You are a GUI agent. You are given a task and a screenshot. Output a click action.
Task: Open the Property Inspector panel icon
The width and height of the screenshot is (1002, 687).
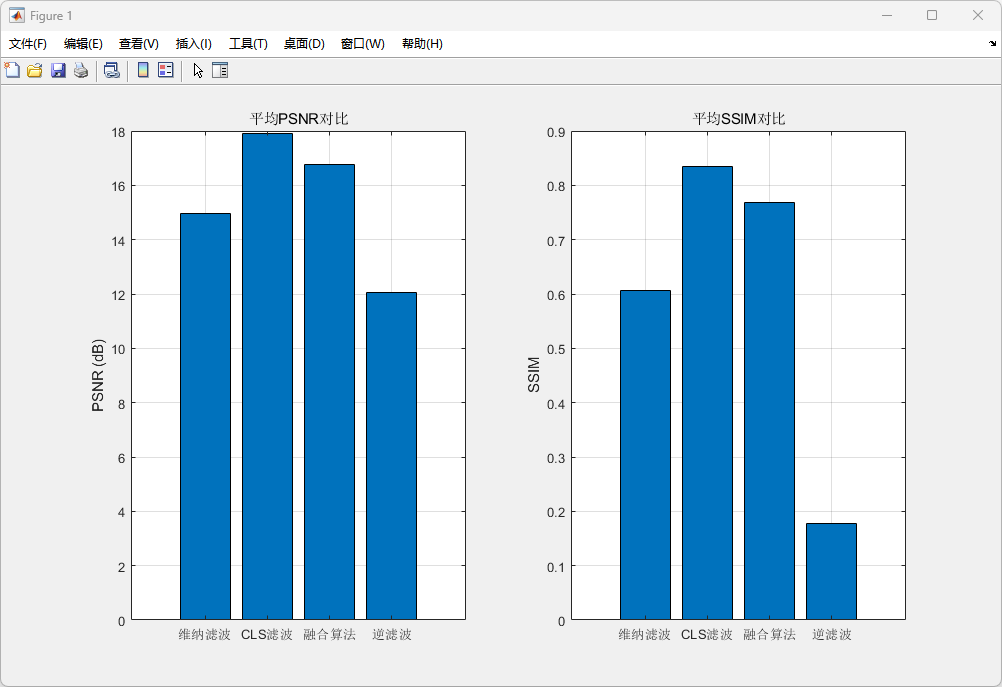[x=220, y=70]
